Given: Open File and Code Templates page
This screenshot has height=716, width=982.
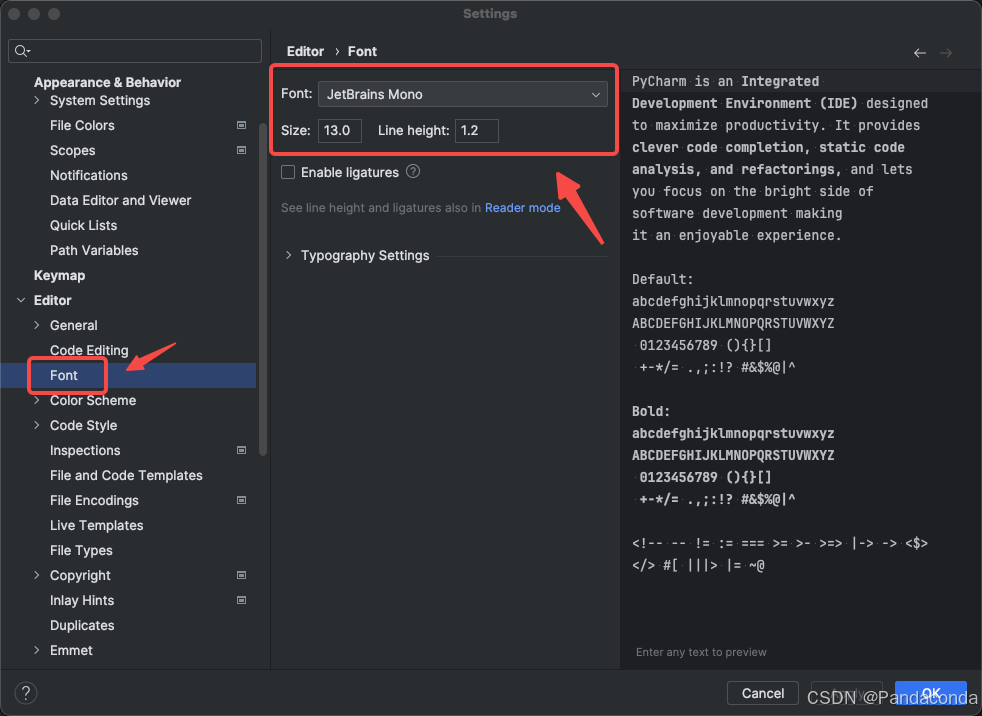Looking at the screenshot, I should click(126, 475).
